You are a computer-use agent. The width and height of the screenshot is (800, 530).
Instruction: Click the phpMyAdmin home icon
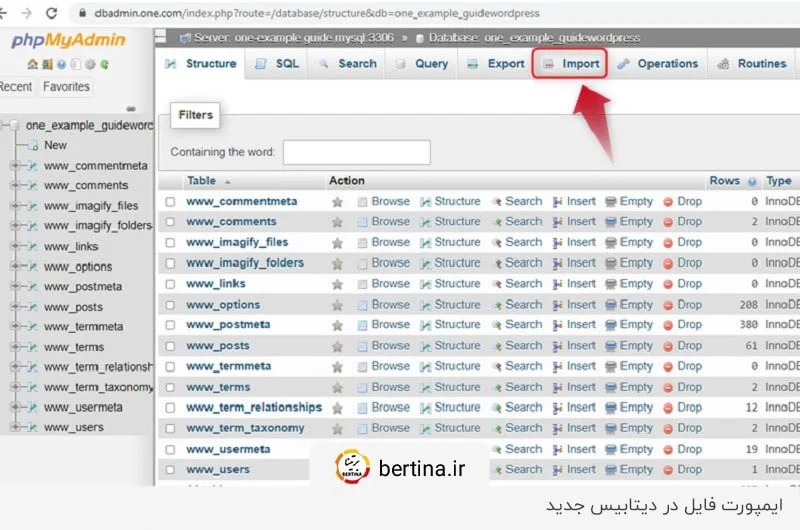[32, 64]
